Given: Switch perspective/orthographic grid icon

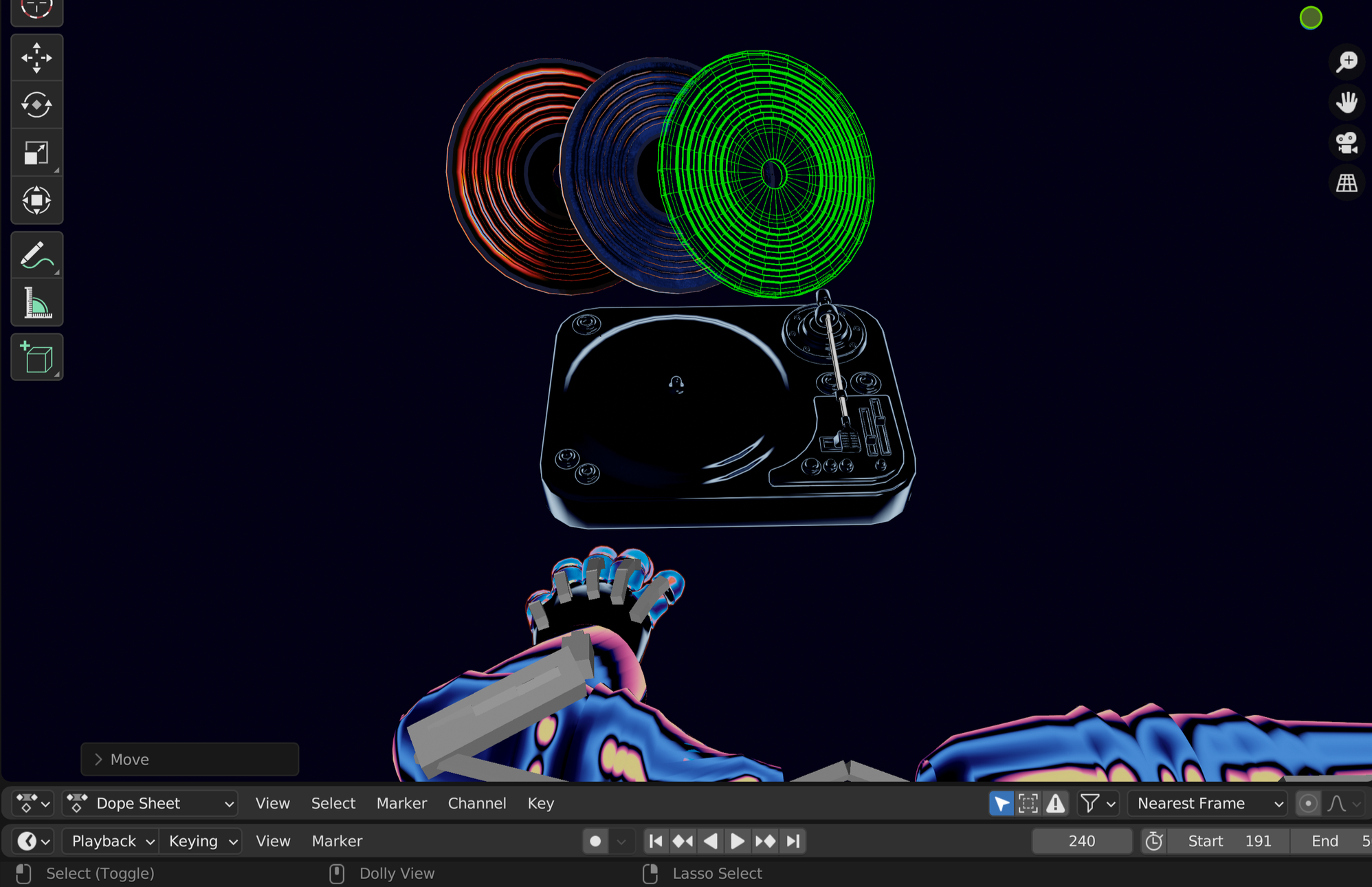Looking at the screenshot, I should [1347, 183].
